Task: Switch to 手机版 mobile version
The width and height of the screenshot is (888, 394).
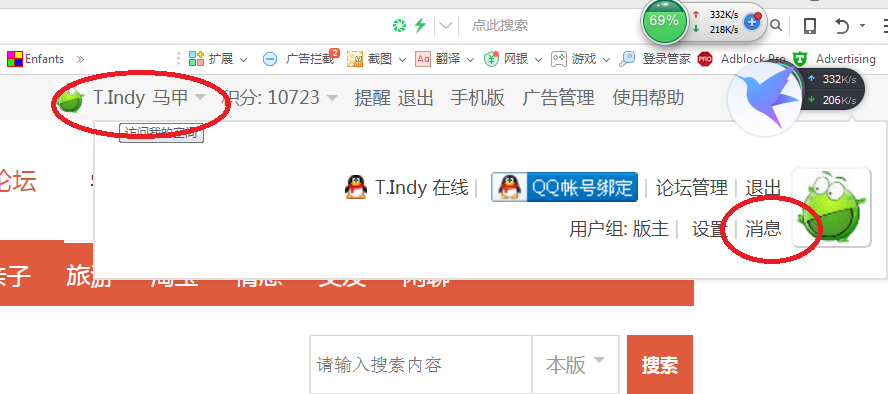Action: [477, 98]
